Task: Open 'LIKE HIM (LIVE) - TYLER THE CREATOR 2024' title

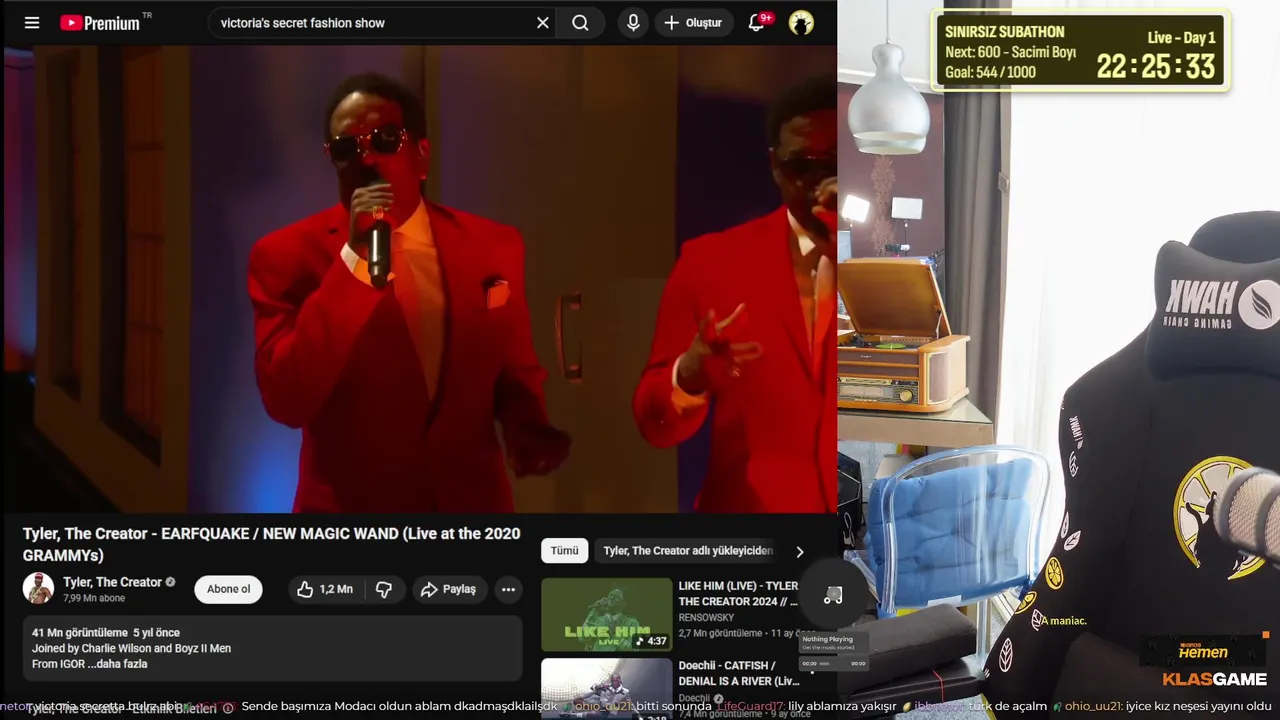Action: (x=738, y=593)
